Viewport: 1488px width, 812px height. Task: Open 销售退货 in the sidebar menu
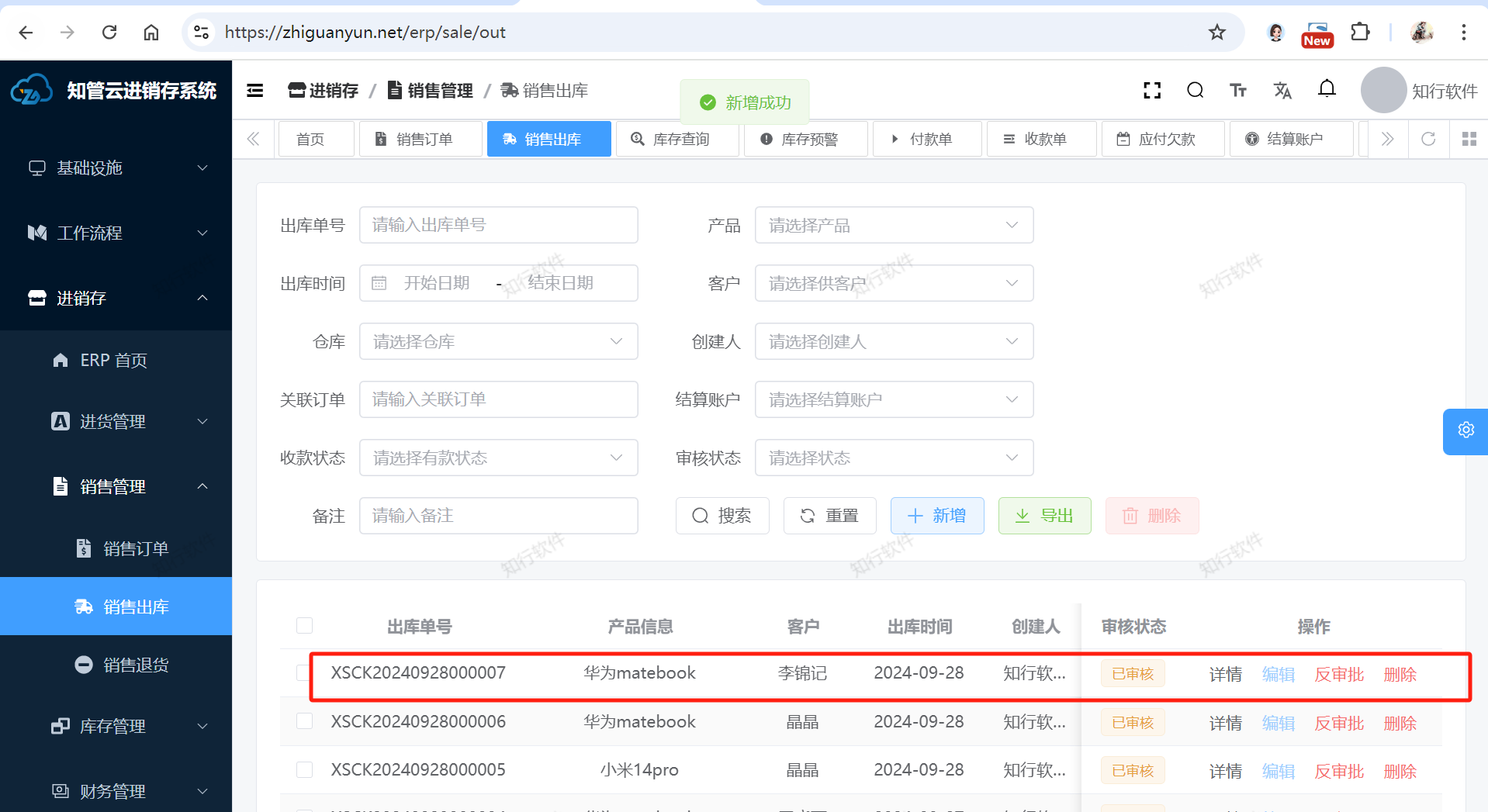(136, 665)
